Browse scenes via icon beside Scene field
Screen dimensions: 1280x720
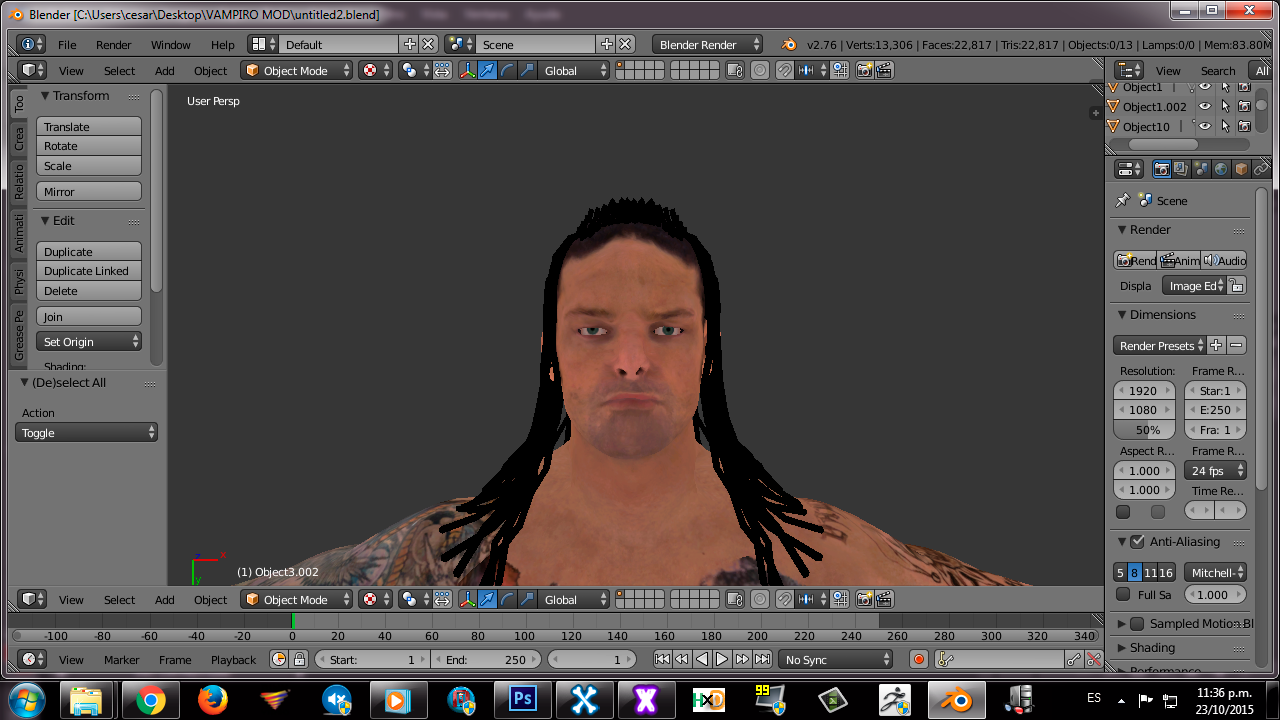pos(460,44)
